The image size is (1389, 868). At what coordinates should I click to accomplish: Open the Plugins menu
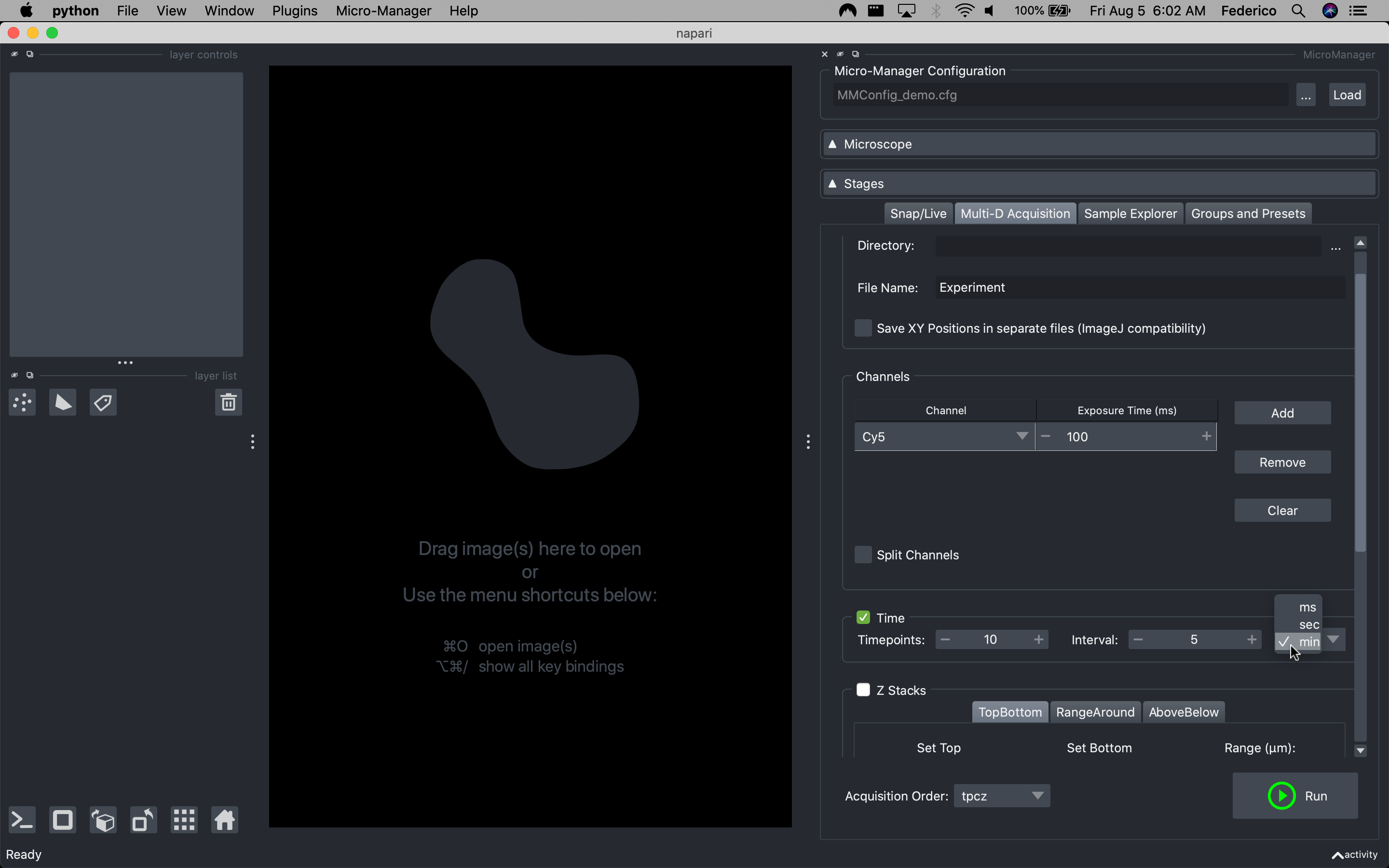(295, 11)
